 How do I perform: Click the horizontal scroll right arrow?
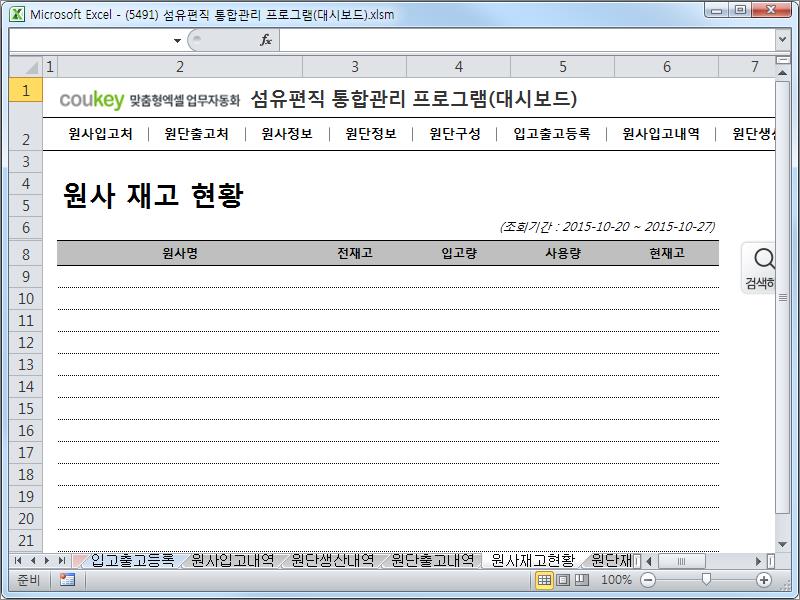[759, 561]
